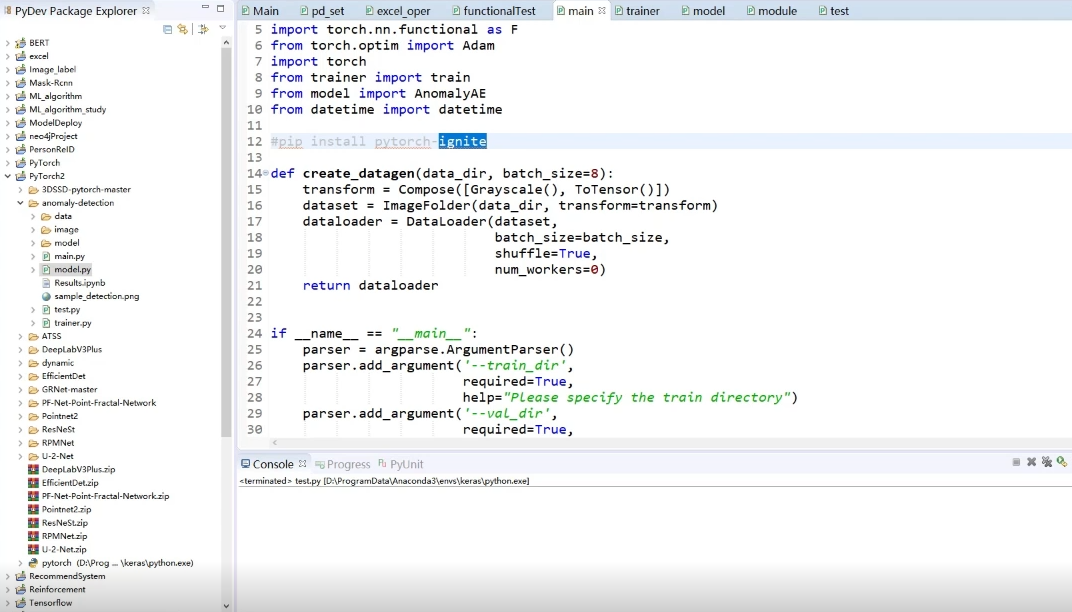Switch to the PyUnit tab
Screen dimensions: 1072x612
(x=406, y=464)
